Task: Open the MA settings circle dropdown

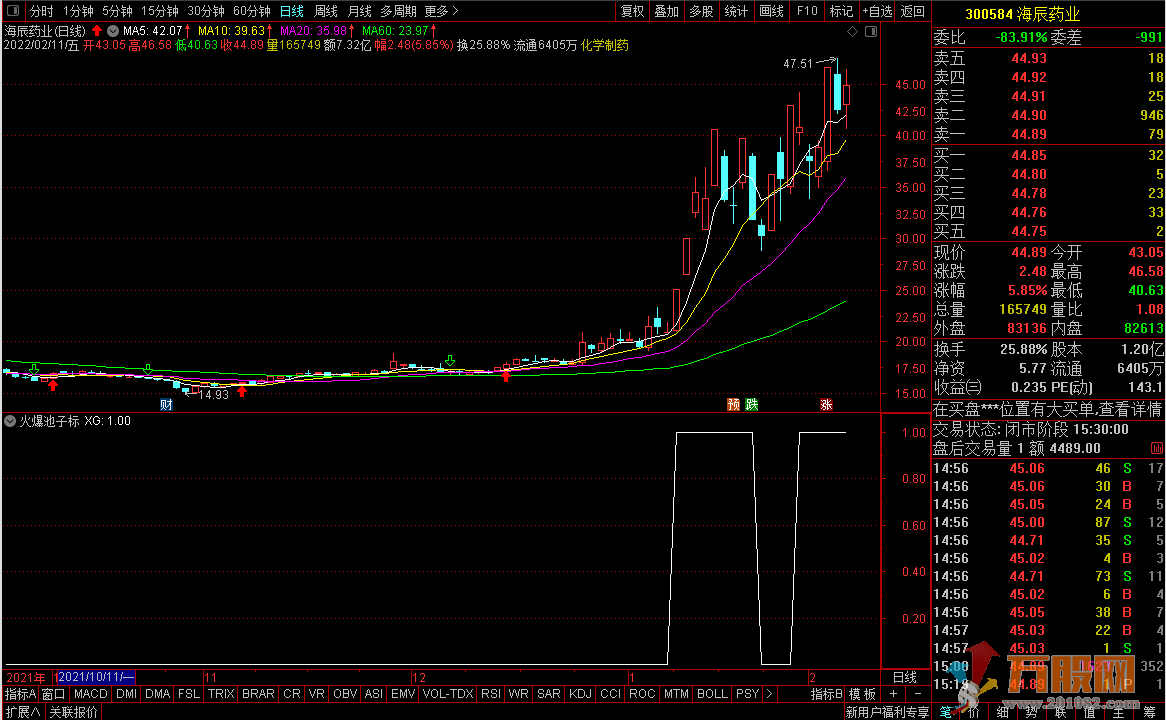Action: 112,31
